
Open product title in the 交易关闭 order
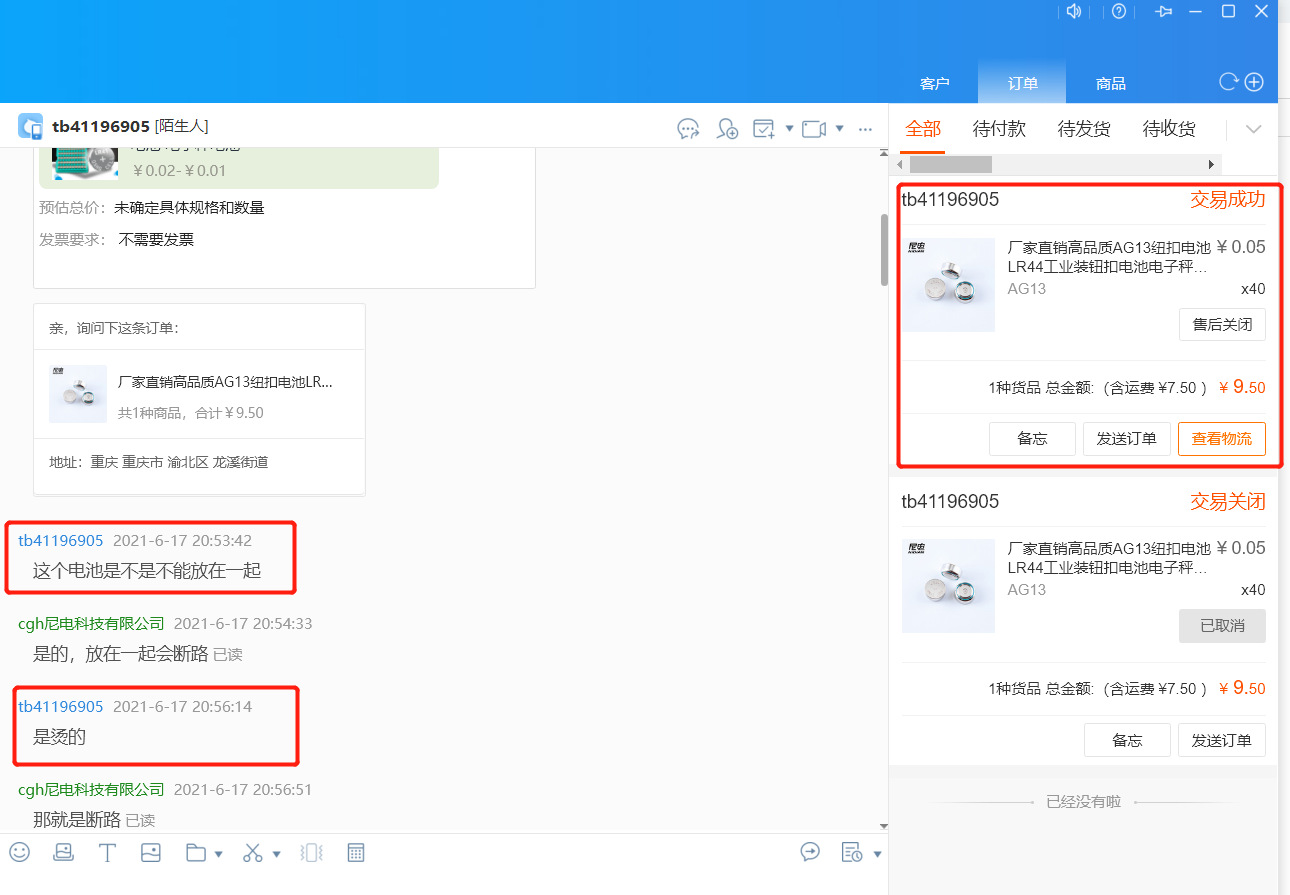[x=1109, y=558]
